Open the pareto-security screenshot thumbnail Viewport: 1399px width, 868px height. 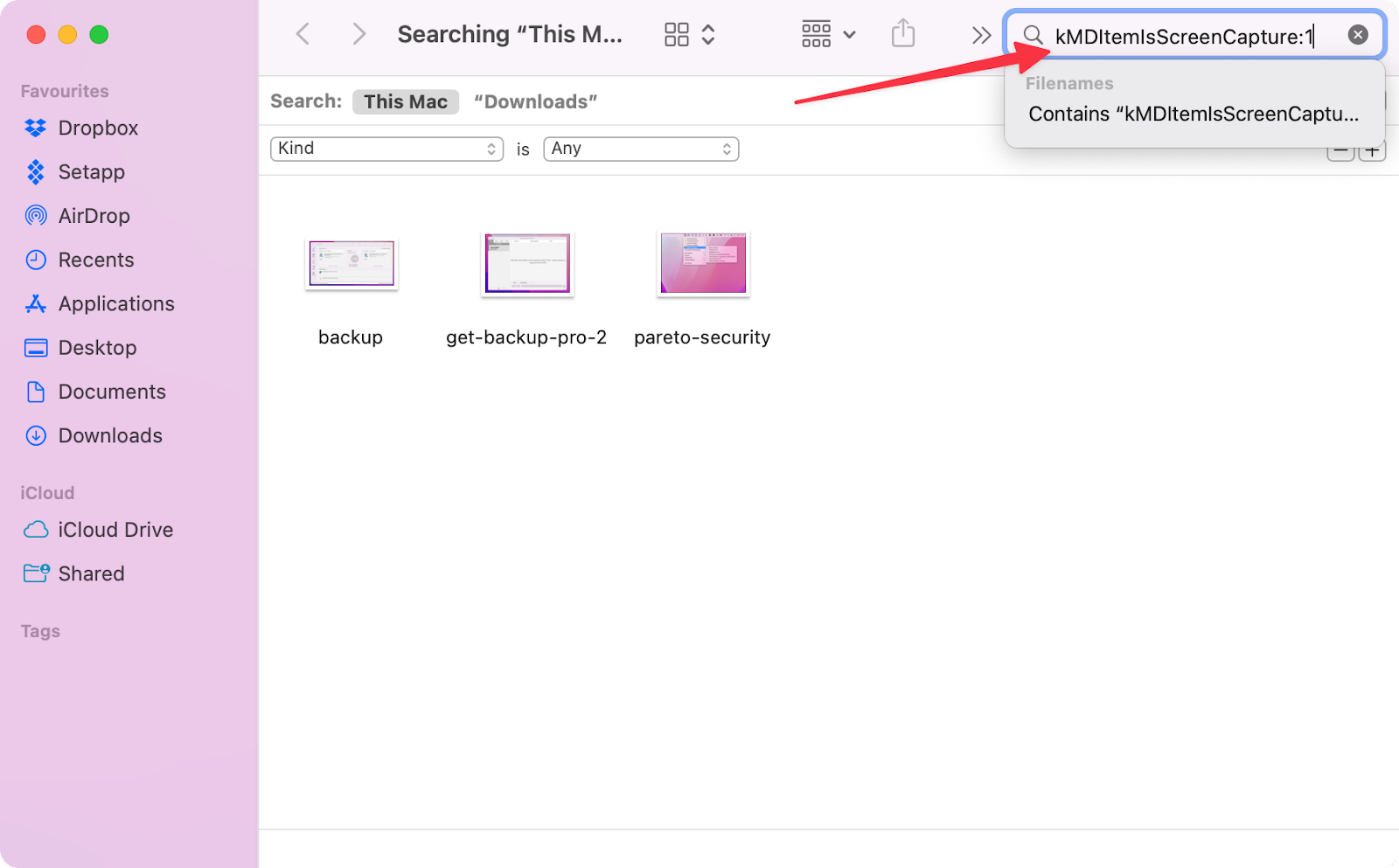pyautogui.click(x=701, y=263)
